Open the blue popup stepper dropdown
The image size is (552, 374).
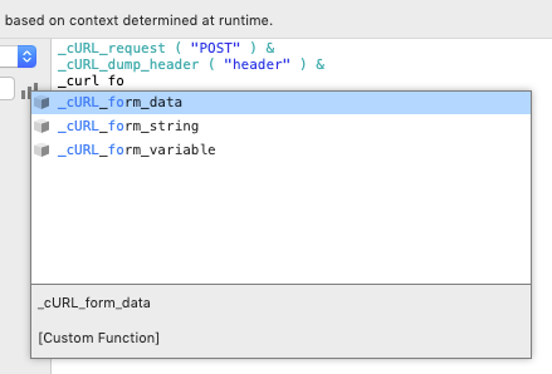coord(27,56)
